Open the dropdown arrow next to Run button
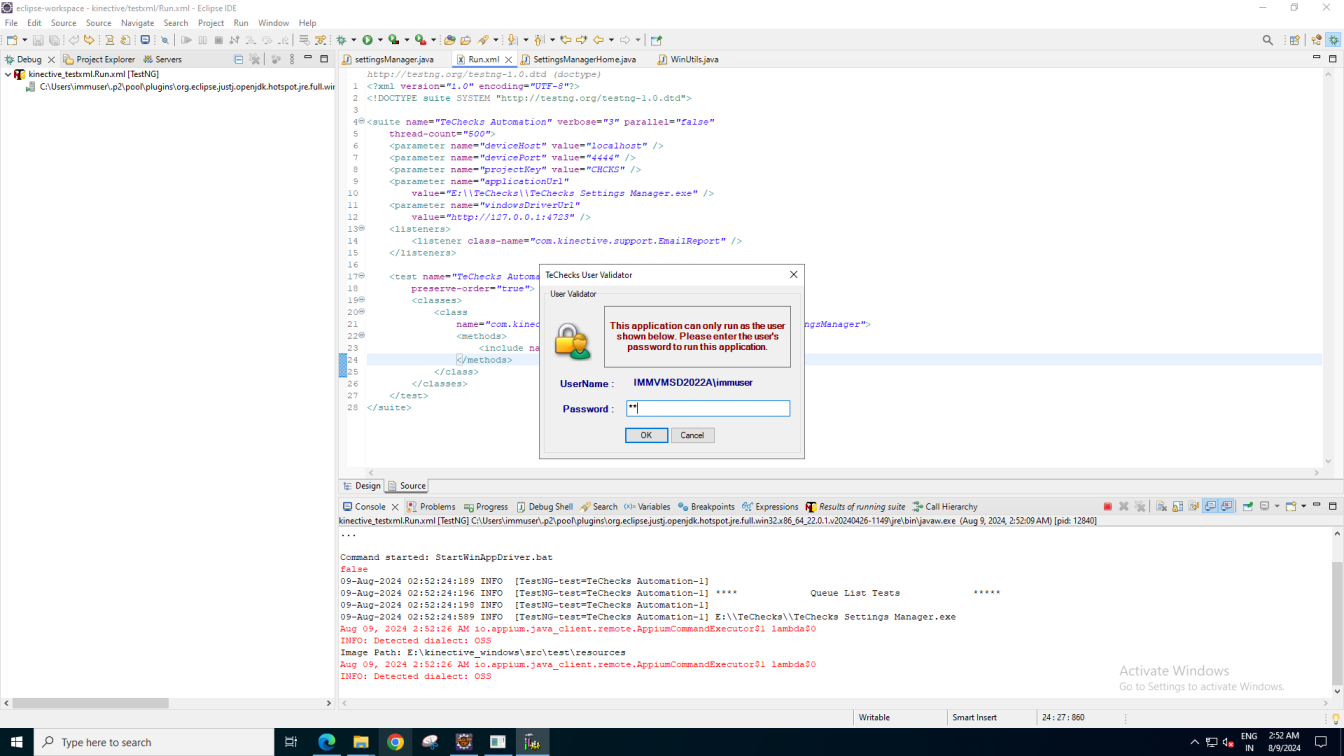 379,40
